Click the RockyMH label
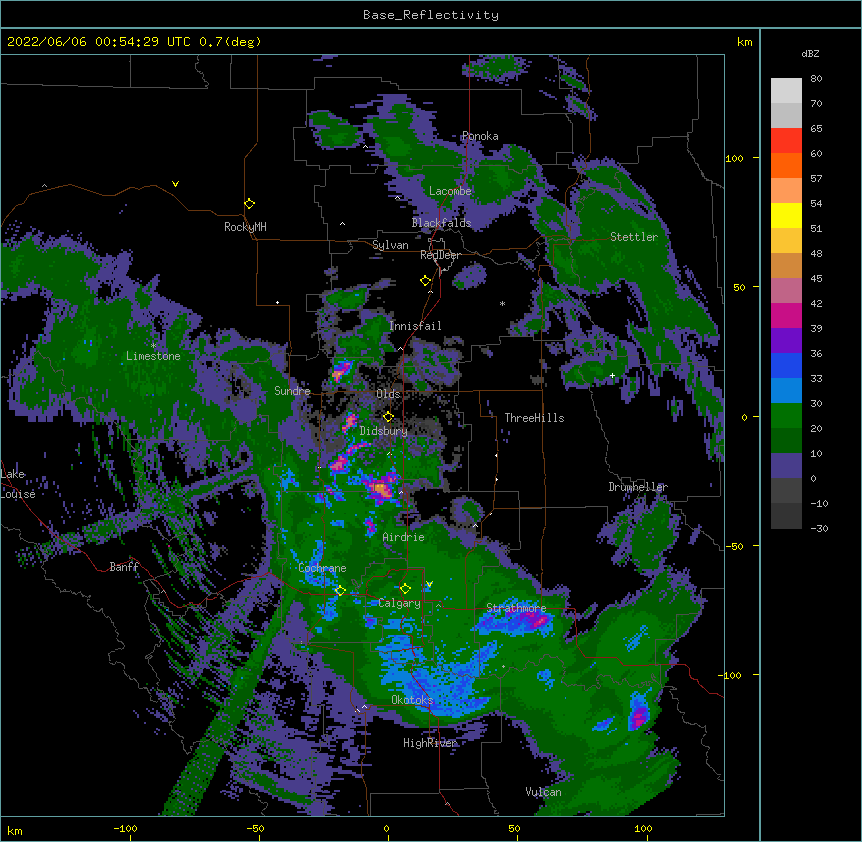The height and width of the screenshot is (842, 862). point(245,226)
